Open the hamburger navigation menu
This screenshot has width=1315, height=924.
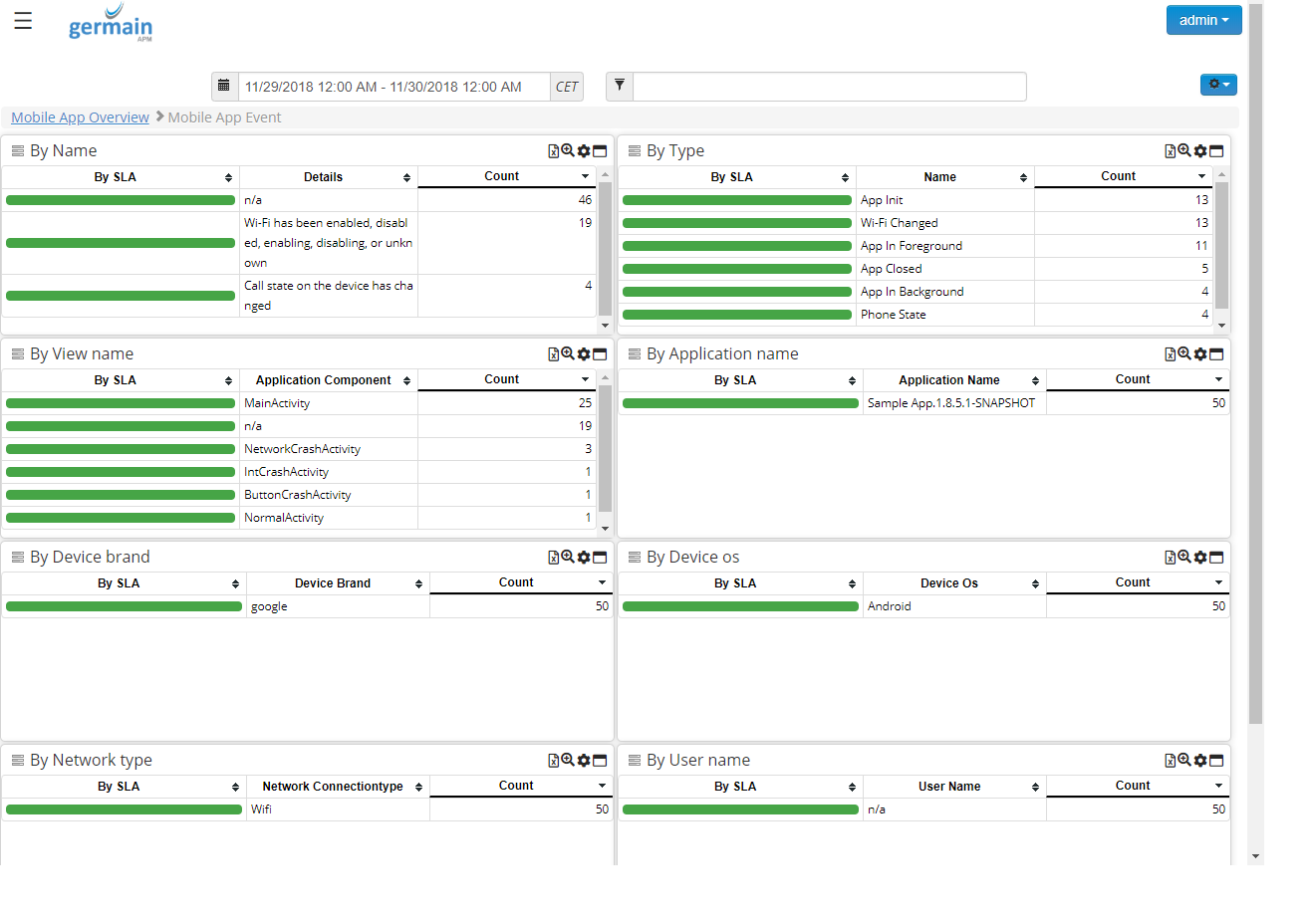point(23,21)
